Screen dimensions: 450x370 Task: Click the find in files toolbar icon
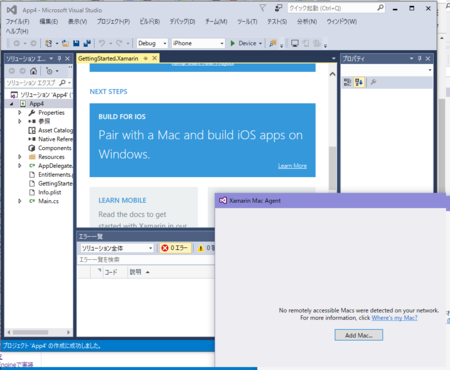273,43
